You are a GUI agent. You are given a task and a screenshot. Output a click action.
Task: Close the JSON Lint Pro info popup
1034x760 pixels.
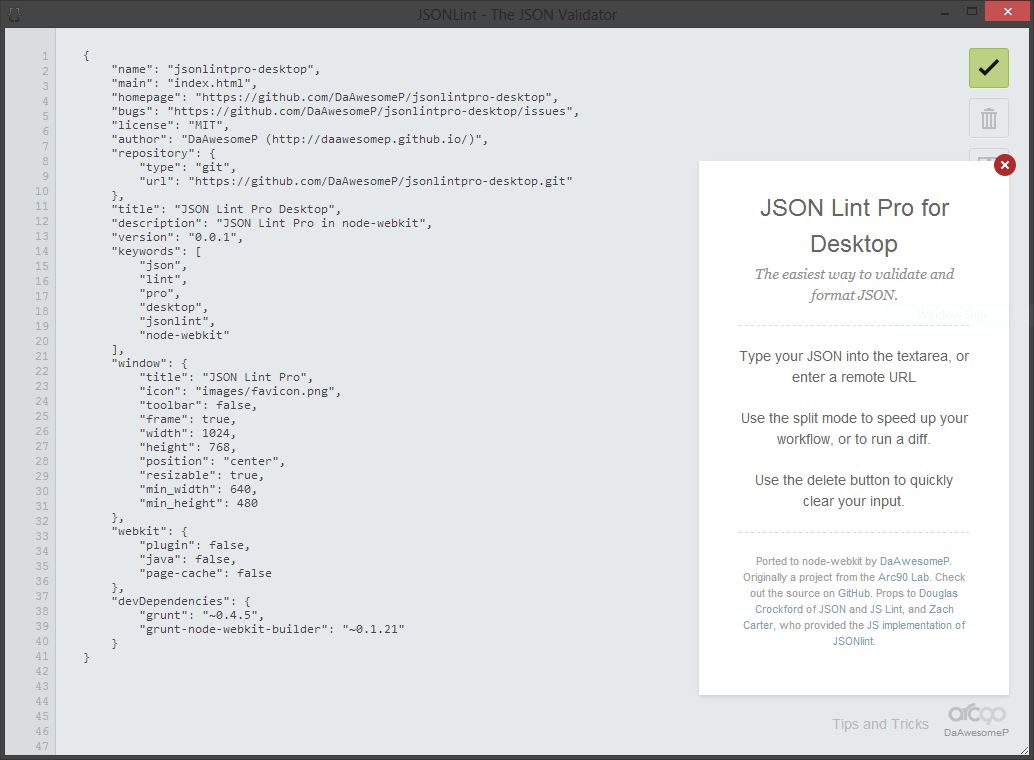click(1004, 165)
